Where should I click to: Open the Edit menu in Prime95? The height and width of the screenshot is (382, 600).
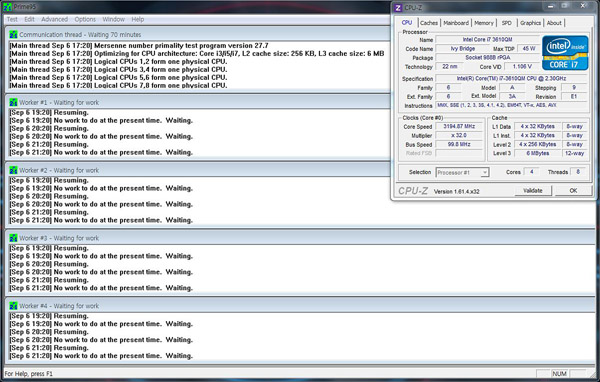29,19
